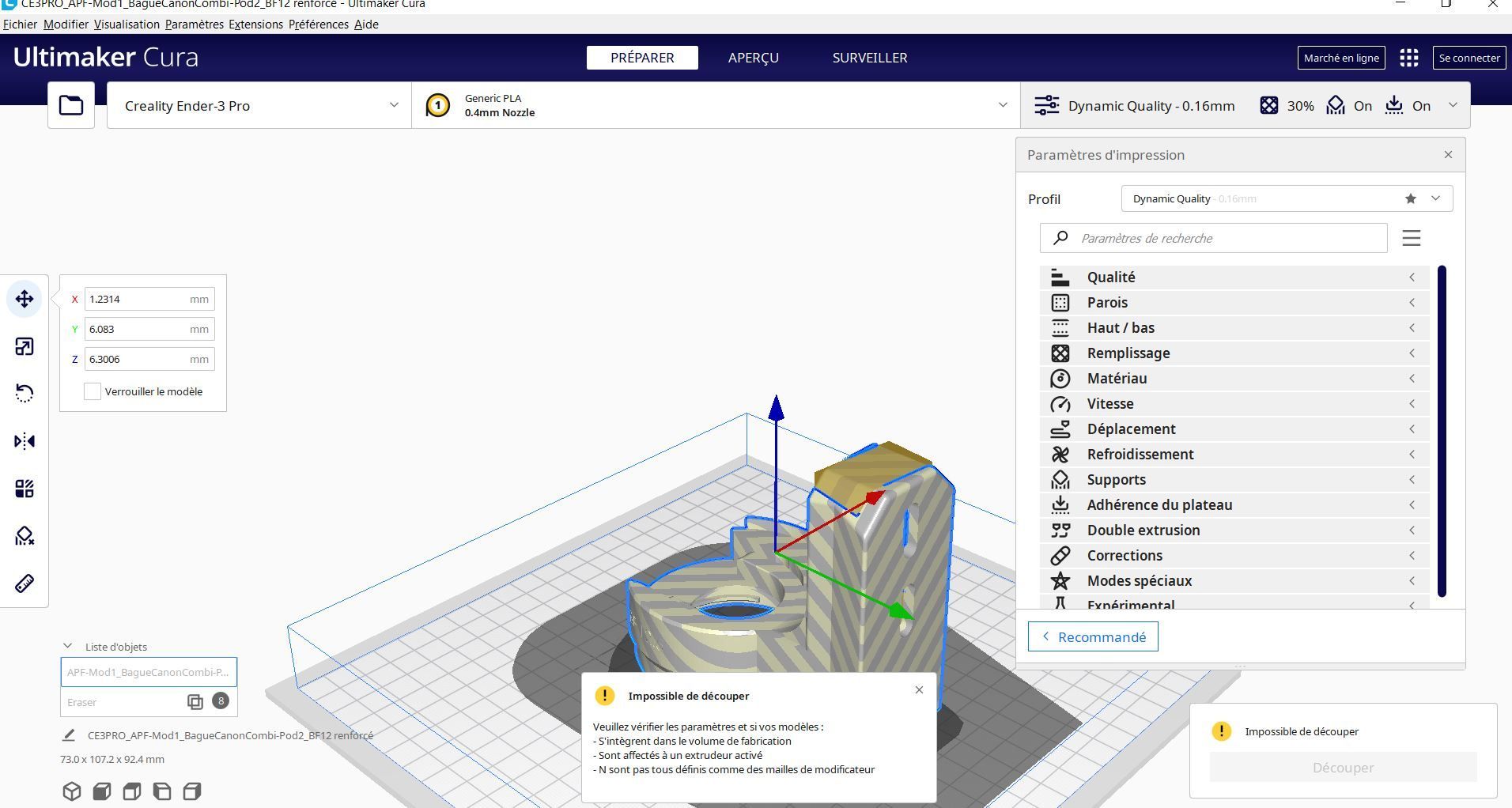
Task: Open Marché en ligne marketplace
Action: (1341, 58)
